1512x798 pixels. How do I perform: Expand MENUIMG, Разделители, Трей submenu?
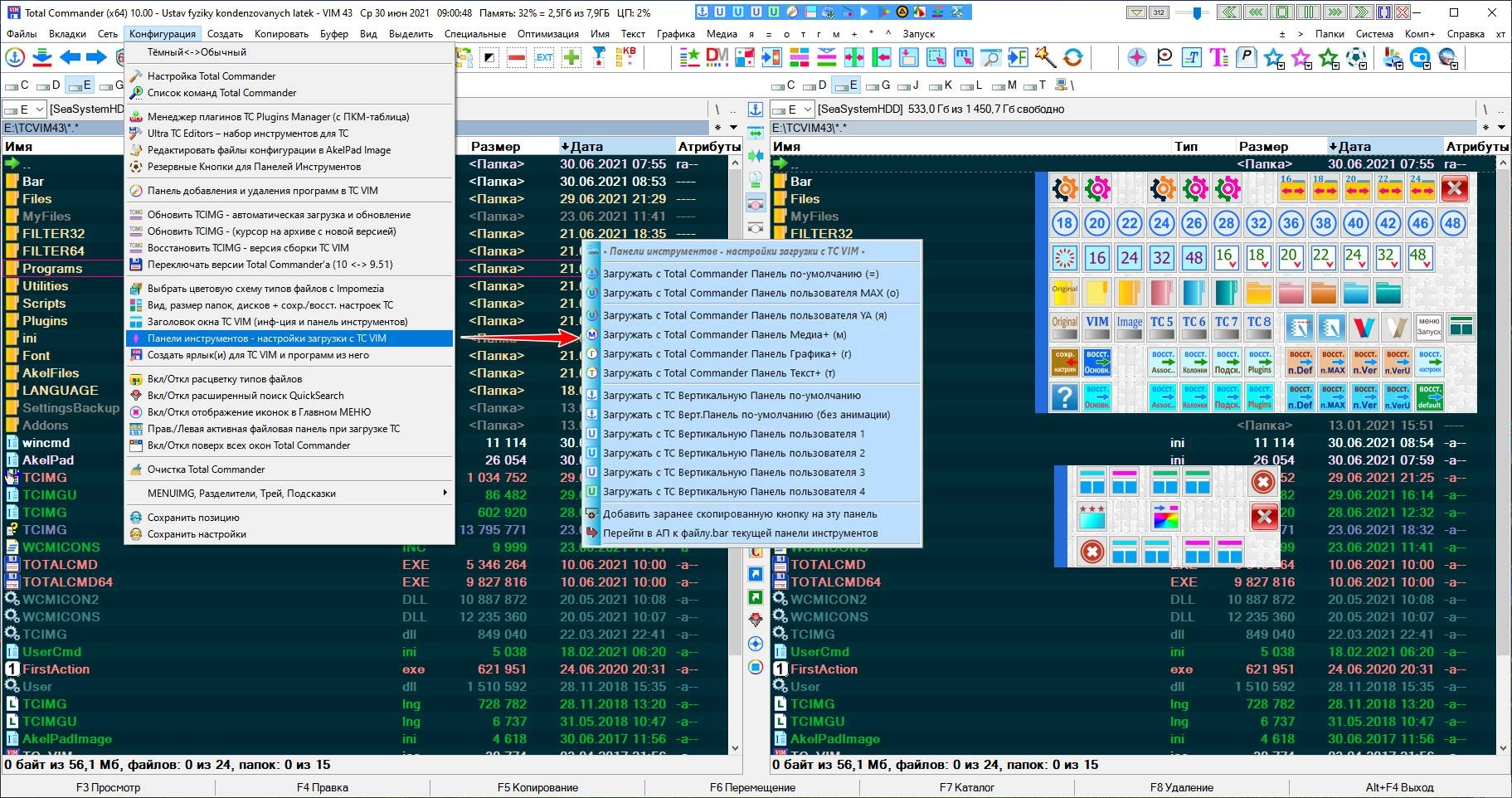click(289, 494)
